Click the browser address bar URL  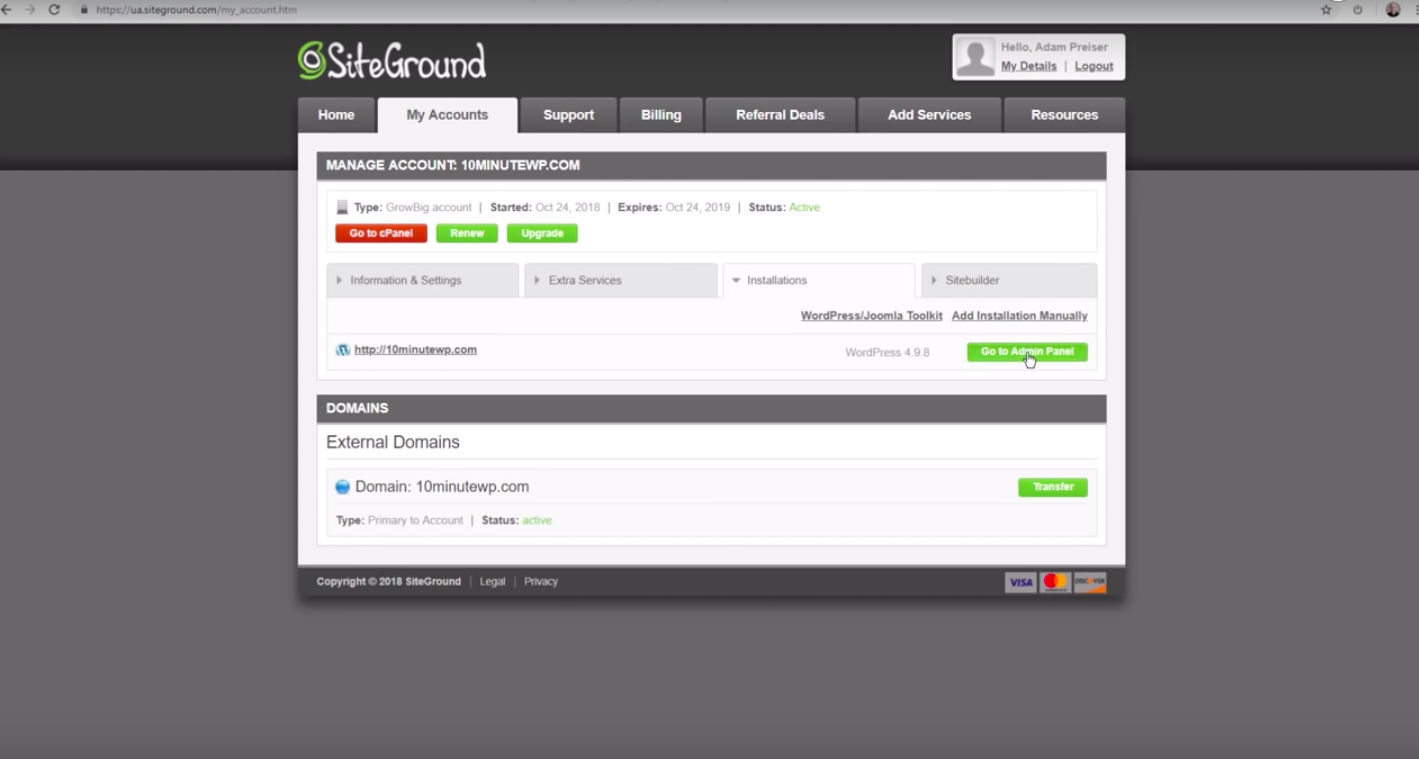click(x=196, y=10)
